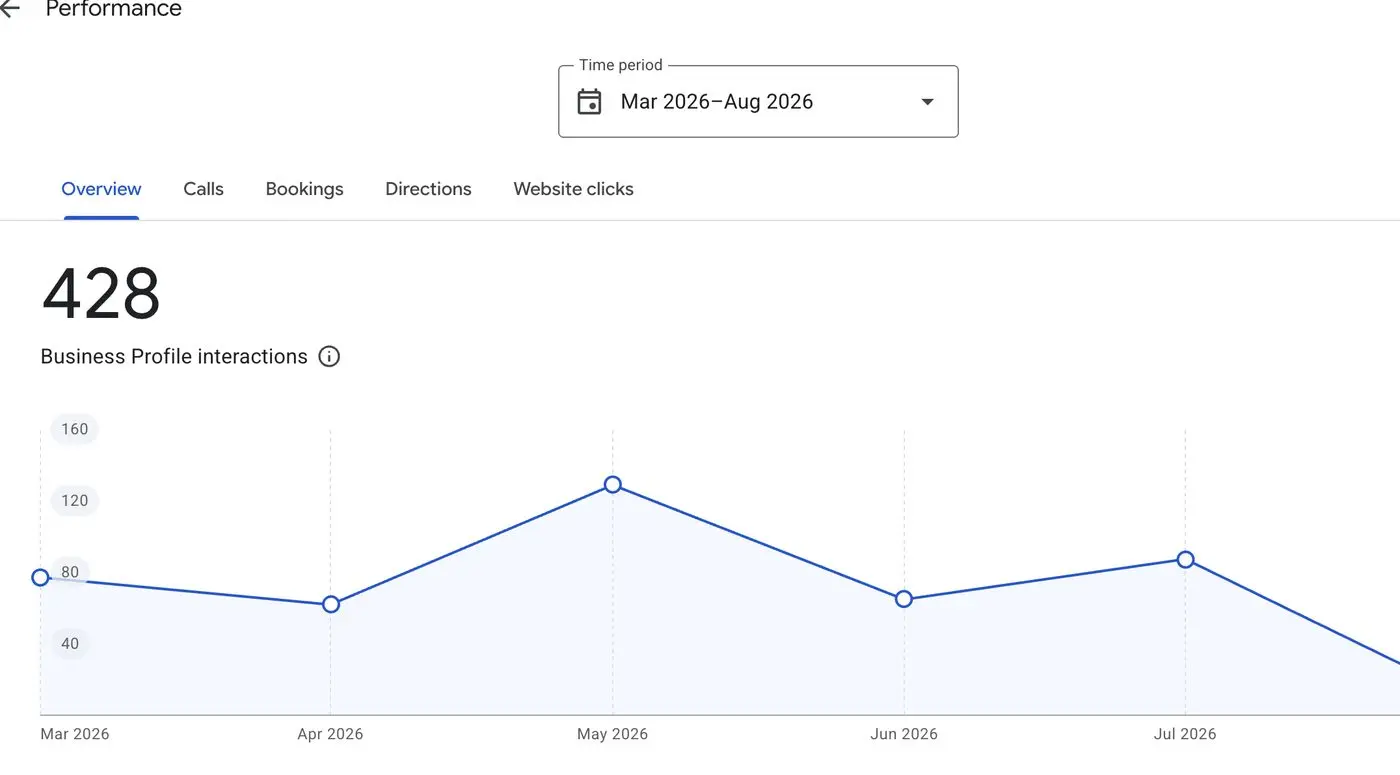Click the Business Profile interactions label

point(174,356)
